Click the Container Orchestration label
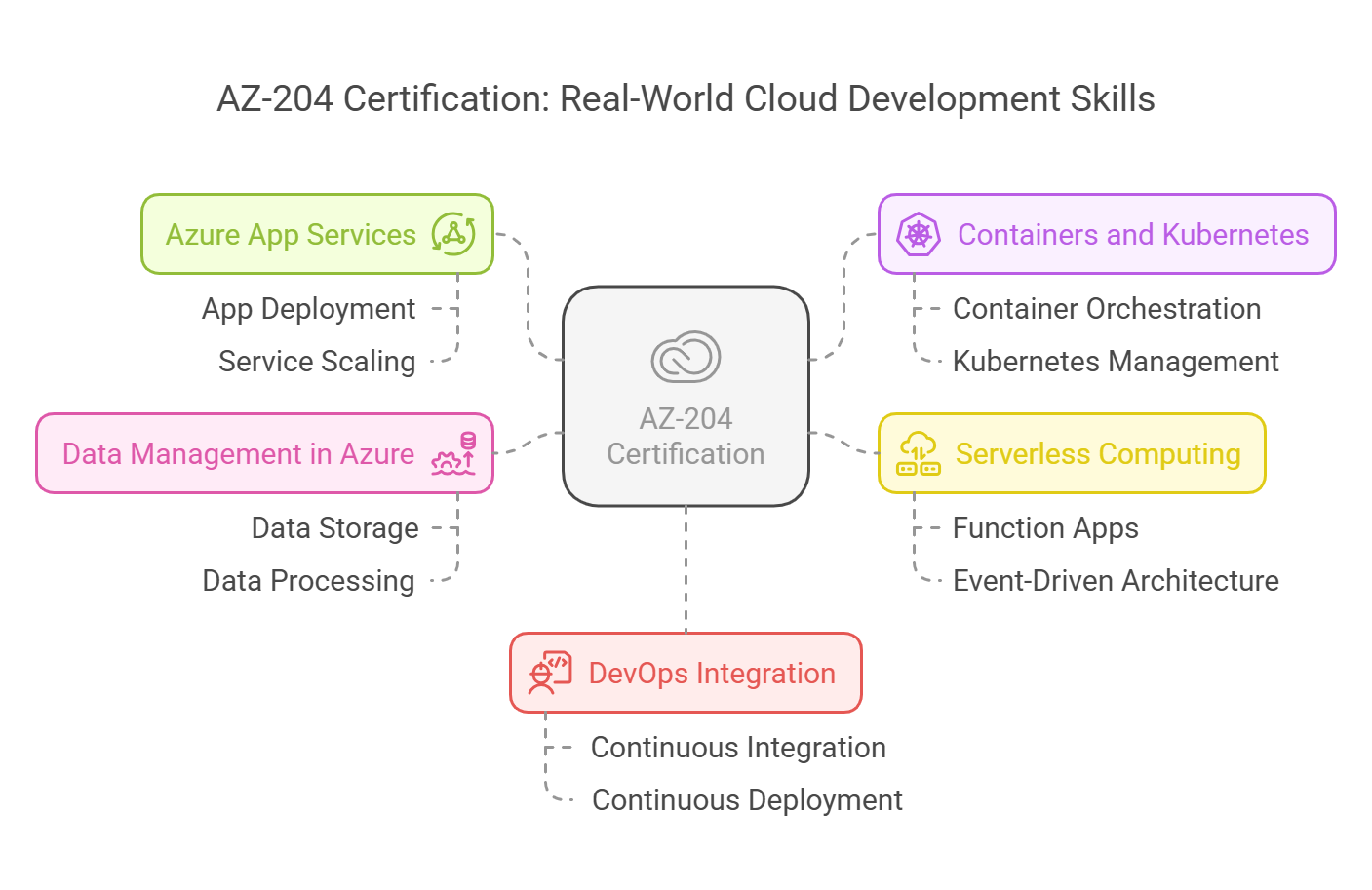1372x890 pixels. point(1107,309)
